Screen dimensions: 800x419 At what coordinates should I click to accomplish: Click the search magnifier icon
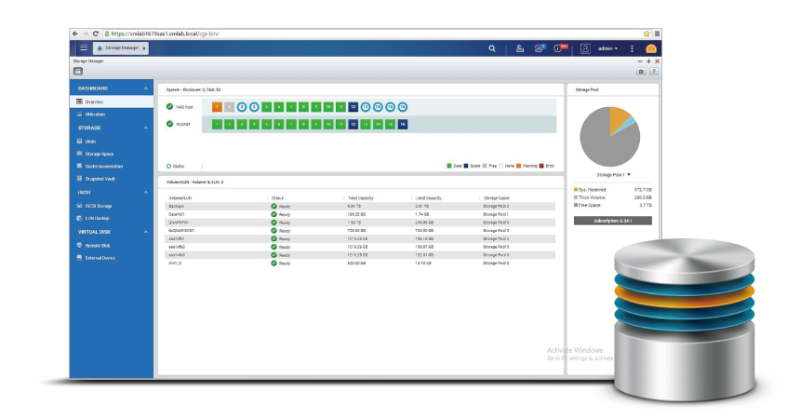pyautogui.click(x=491, y=48)
